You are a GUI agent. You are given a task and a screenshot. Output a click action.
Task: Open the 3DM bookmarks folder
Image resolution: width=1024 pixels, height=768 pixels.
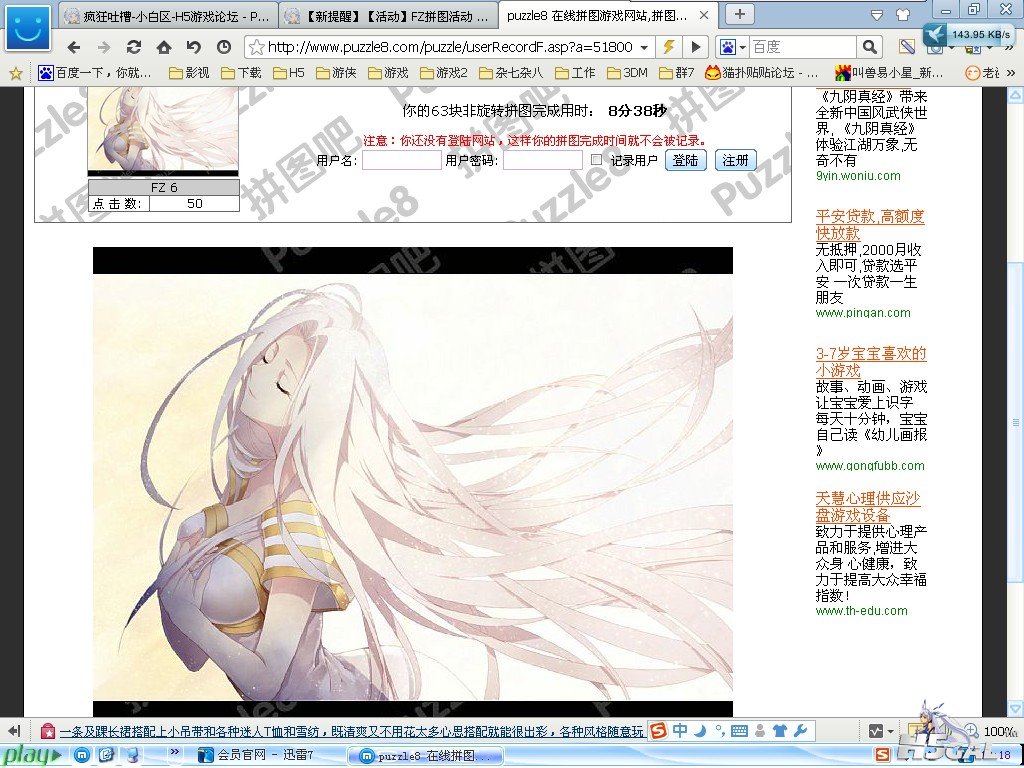627,73
